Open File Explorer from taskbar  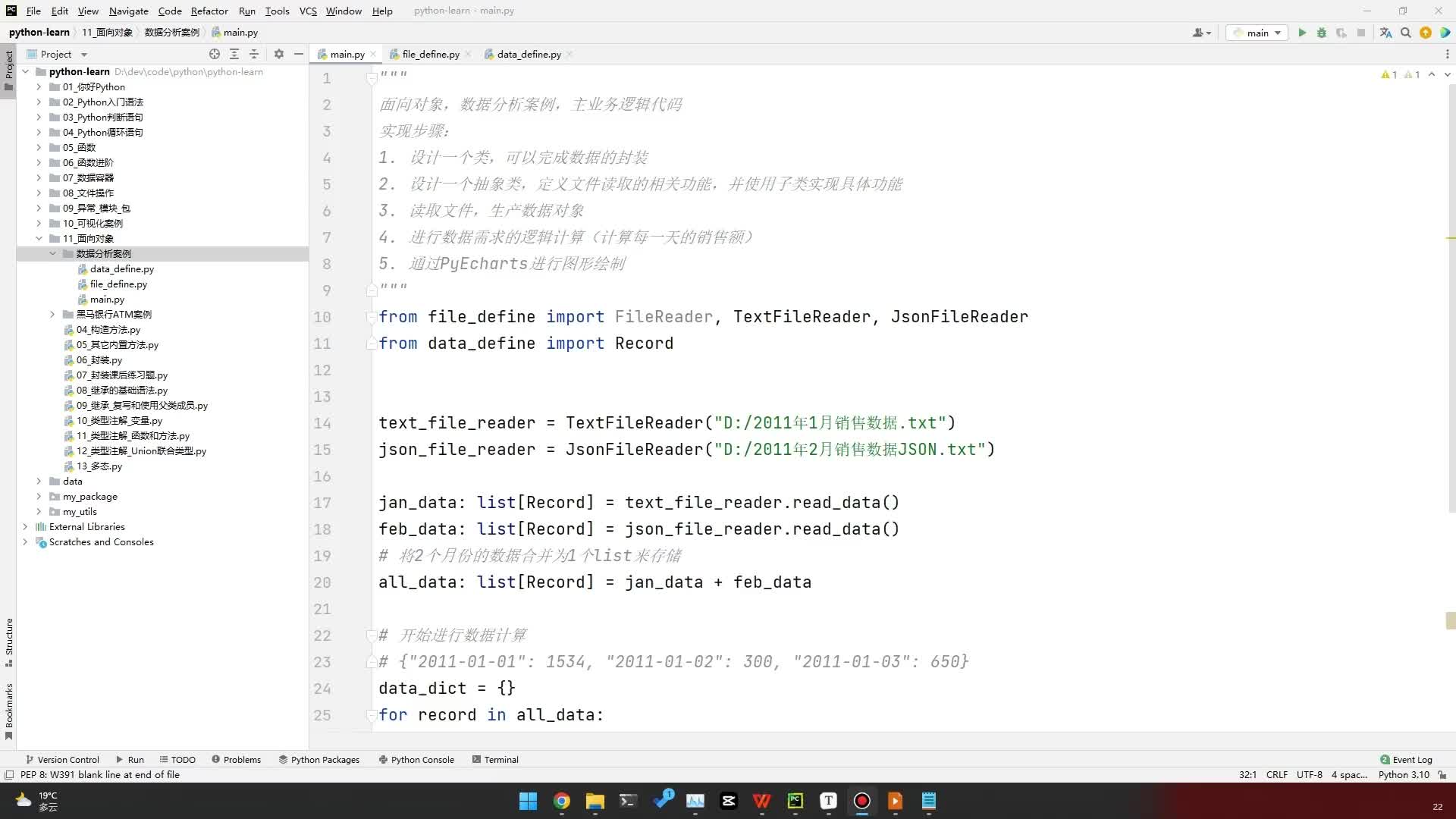tap(595, 801)
